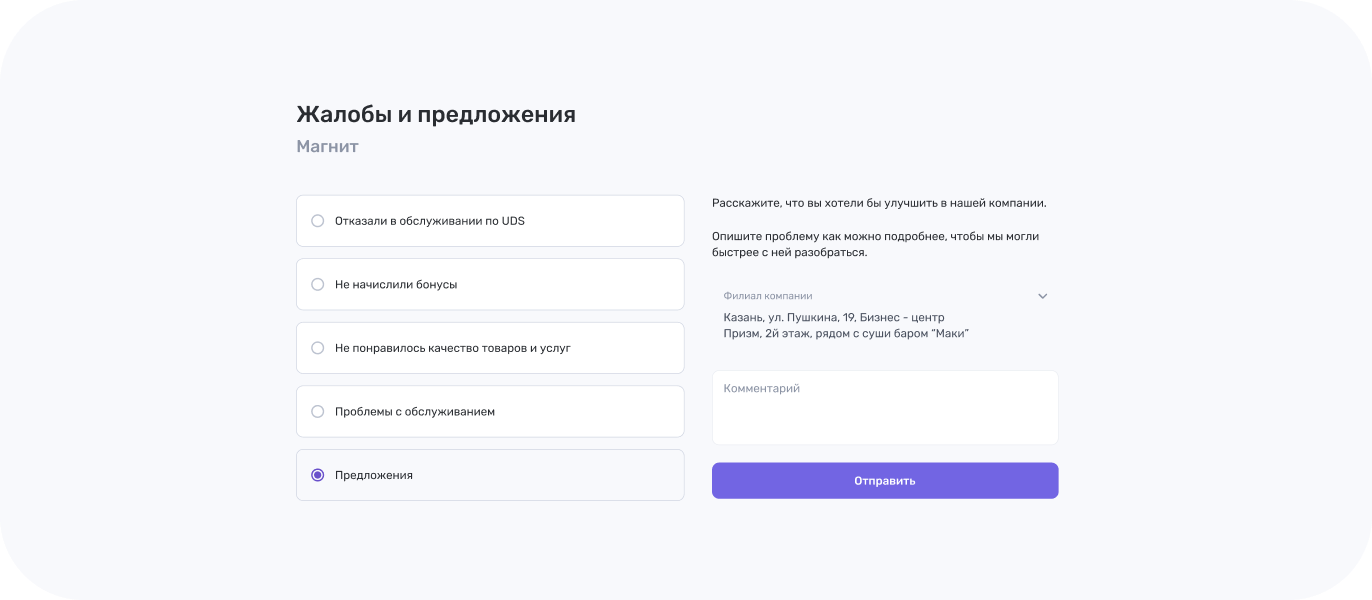Click the chevron arrow on branch selector

pyautogui.click(x=1042, y=296)
